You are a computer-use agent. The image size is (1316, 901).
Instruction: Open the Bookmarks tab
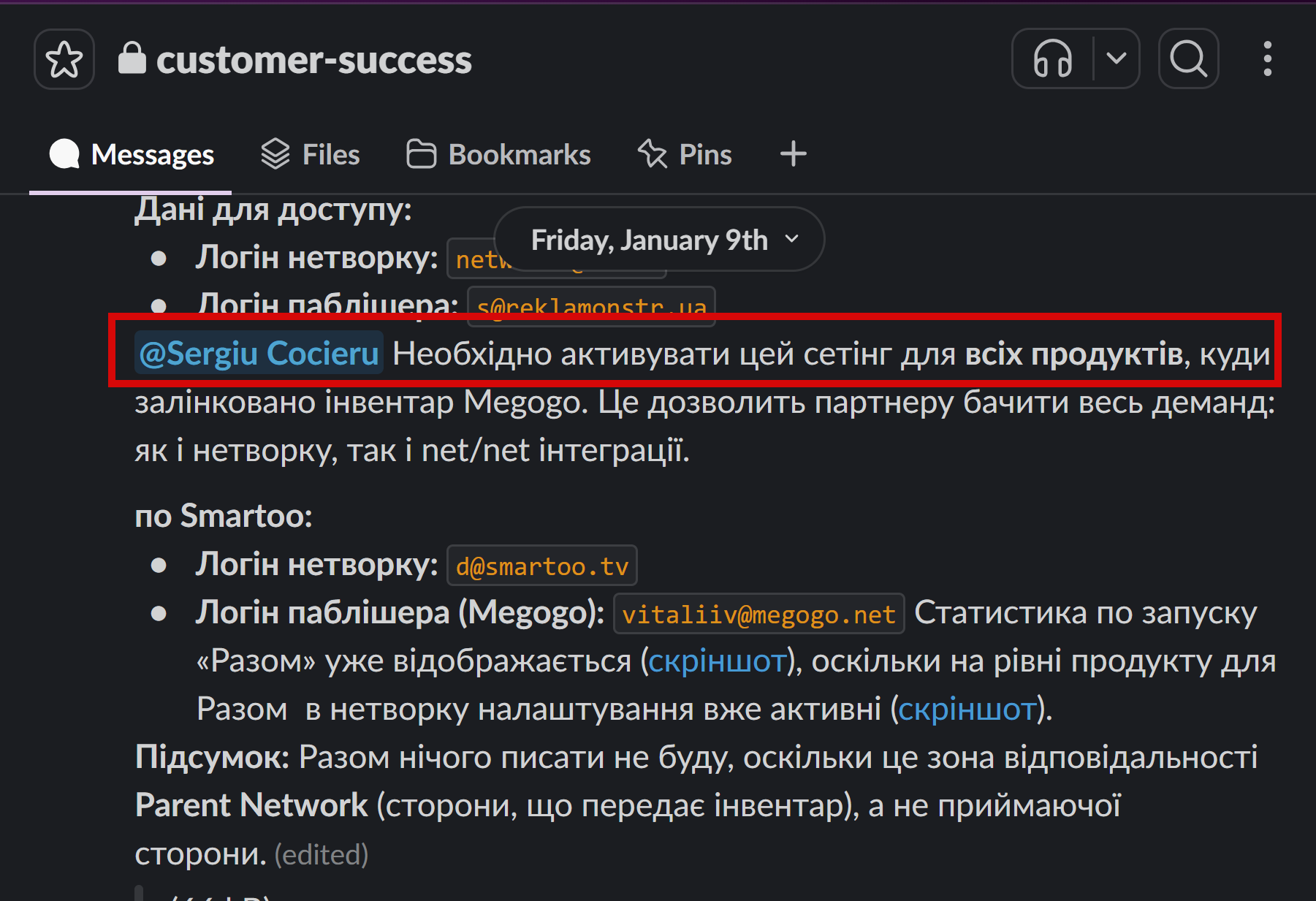pyautogui.click(x=499, y=155)
